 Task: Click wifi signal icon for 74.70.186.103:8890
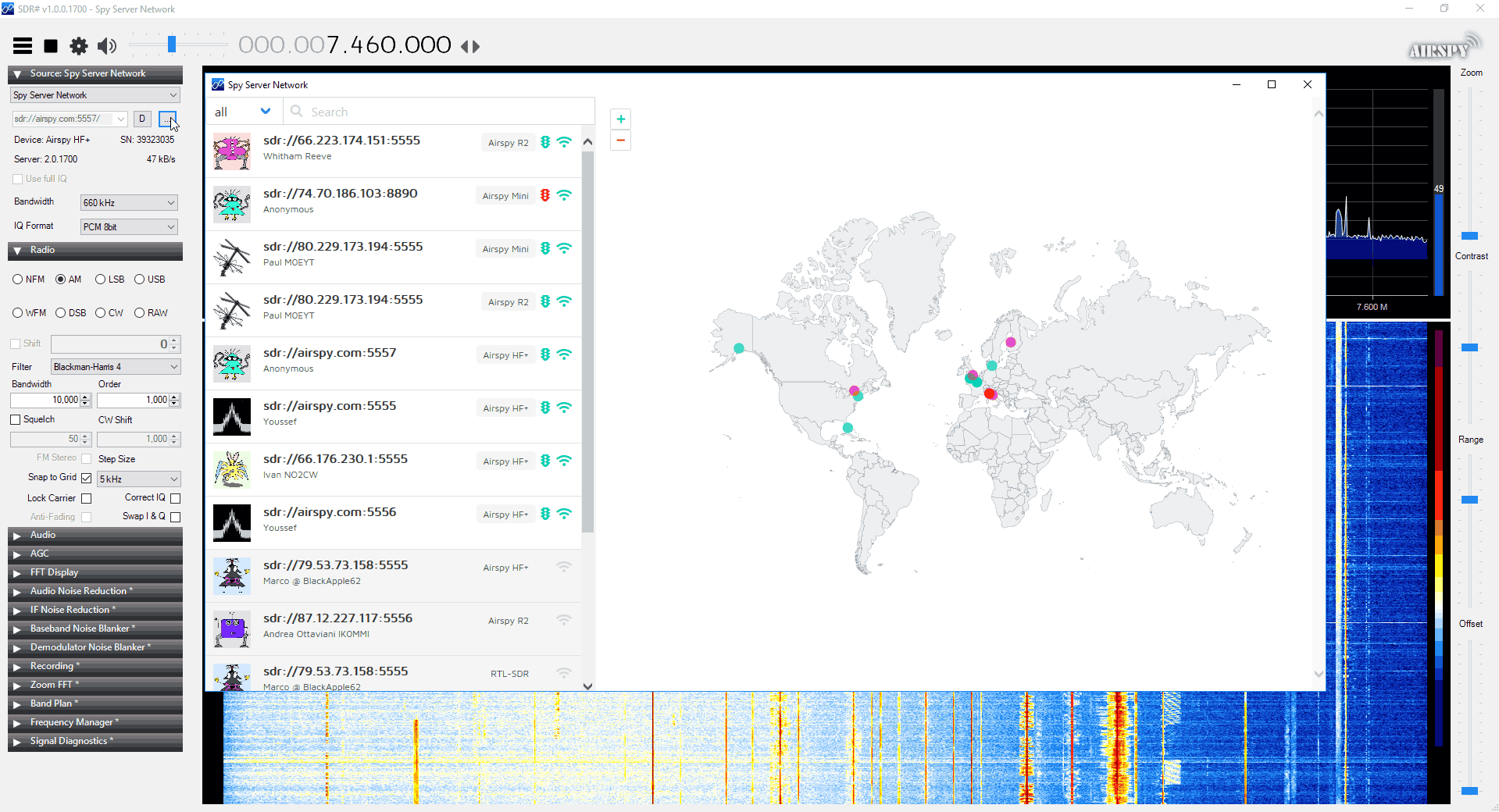564,195
